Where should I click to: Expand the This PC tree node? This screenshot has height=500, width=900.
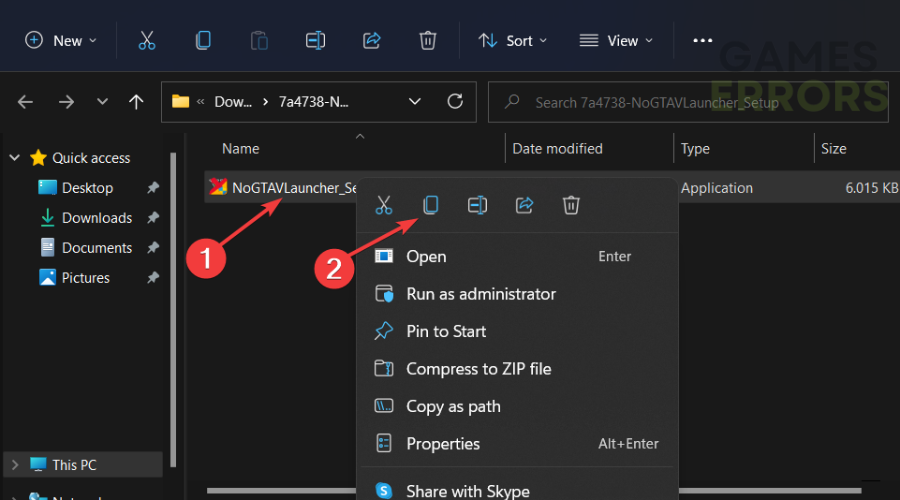[16, 464]
